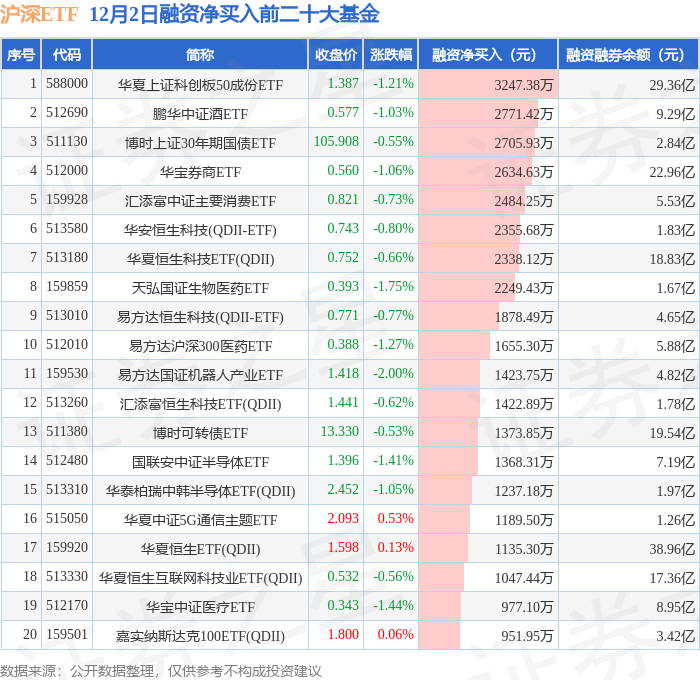Click closing price 2.452
Screen dimensions: 700x680
(x=343, y=490)
